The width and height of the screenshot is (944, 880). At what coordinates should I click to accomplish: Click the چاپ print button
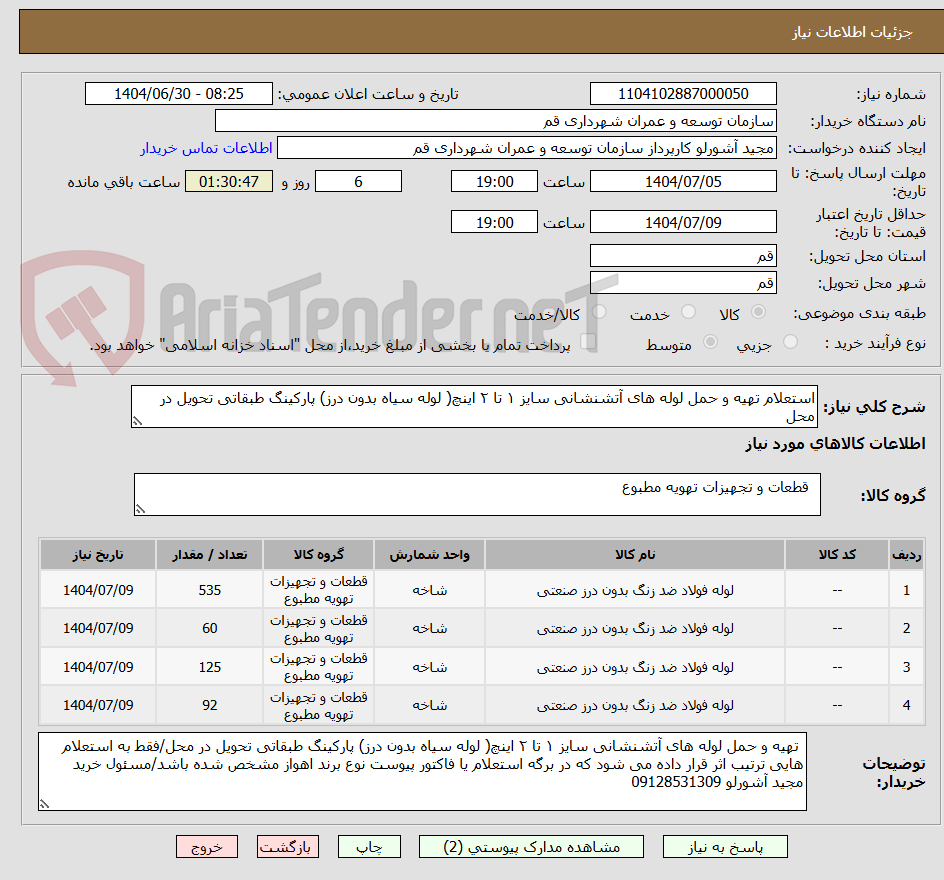[369, 846]
